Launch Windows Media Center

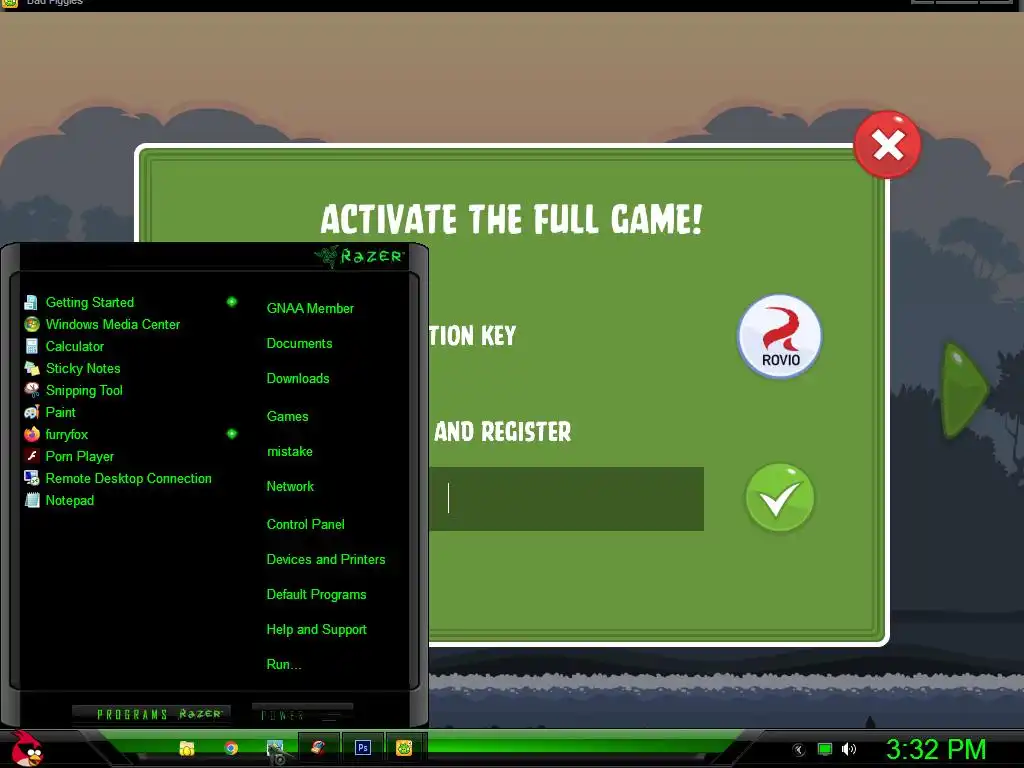[x=113, y=325]
